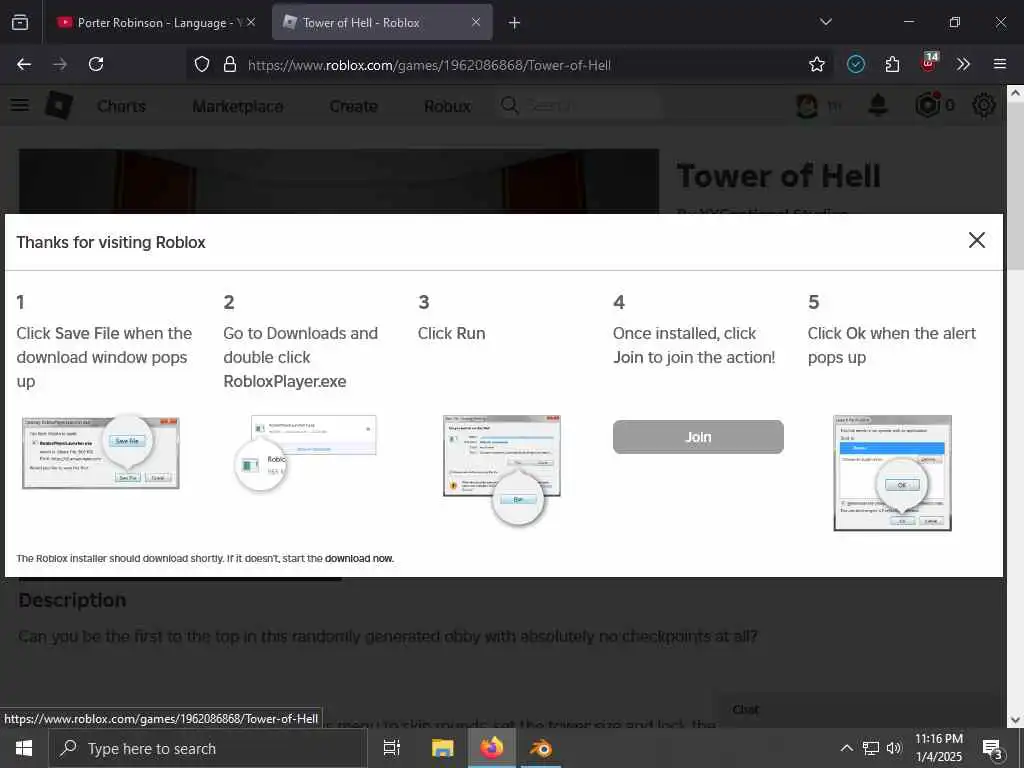Go back with the browser back arrow
The width and height of the screenshot is (1024, 768).
click(24, 64)
